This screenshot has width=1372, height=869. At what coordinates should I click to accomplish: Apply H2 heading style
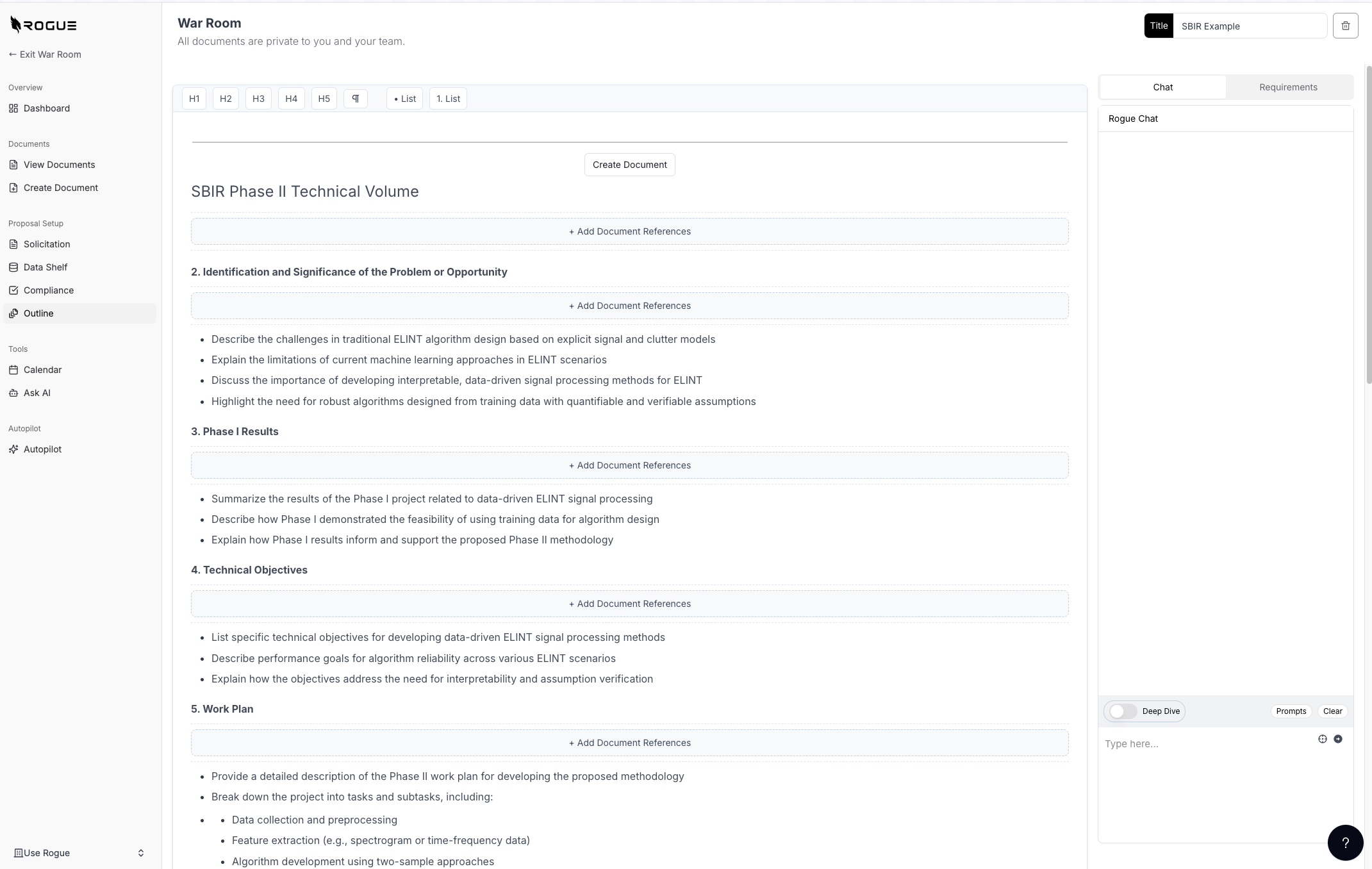[x=226, y=99]
